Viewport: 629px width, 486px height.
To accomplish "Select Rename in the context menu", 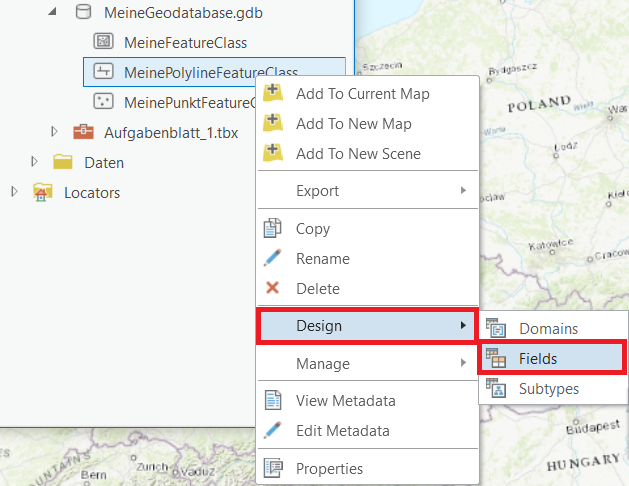I will [322, 258].
